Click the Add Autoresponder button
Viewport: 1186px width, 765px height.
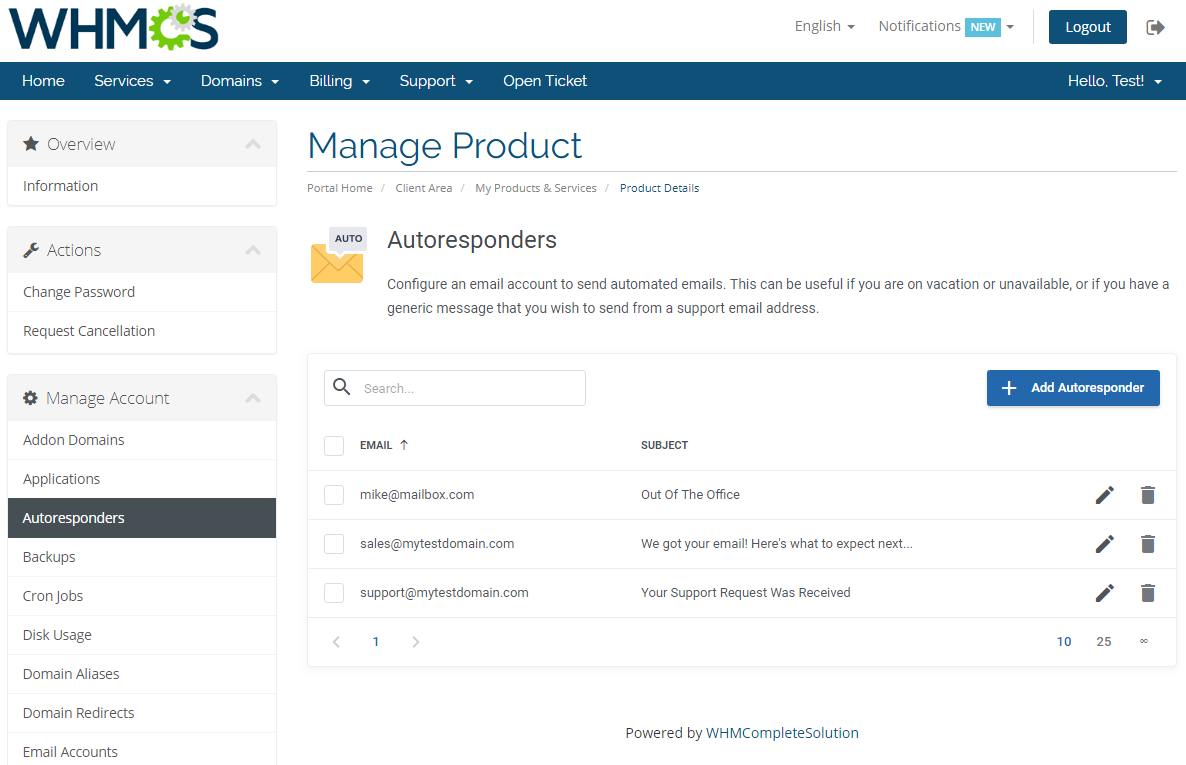[x=1073, y=388]
